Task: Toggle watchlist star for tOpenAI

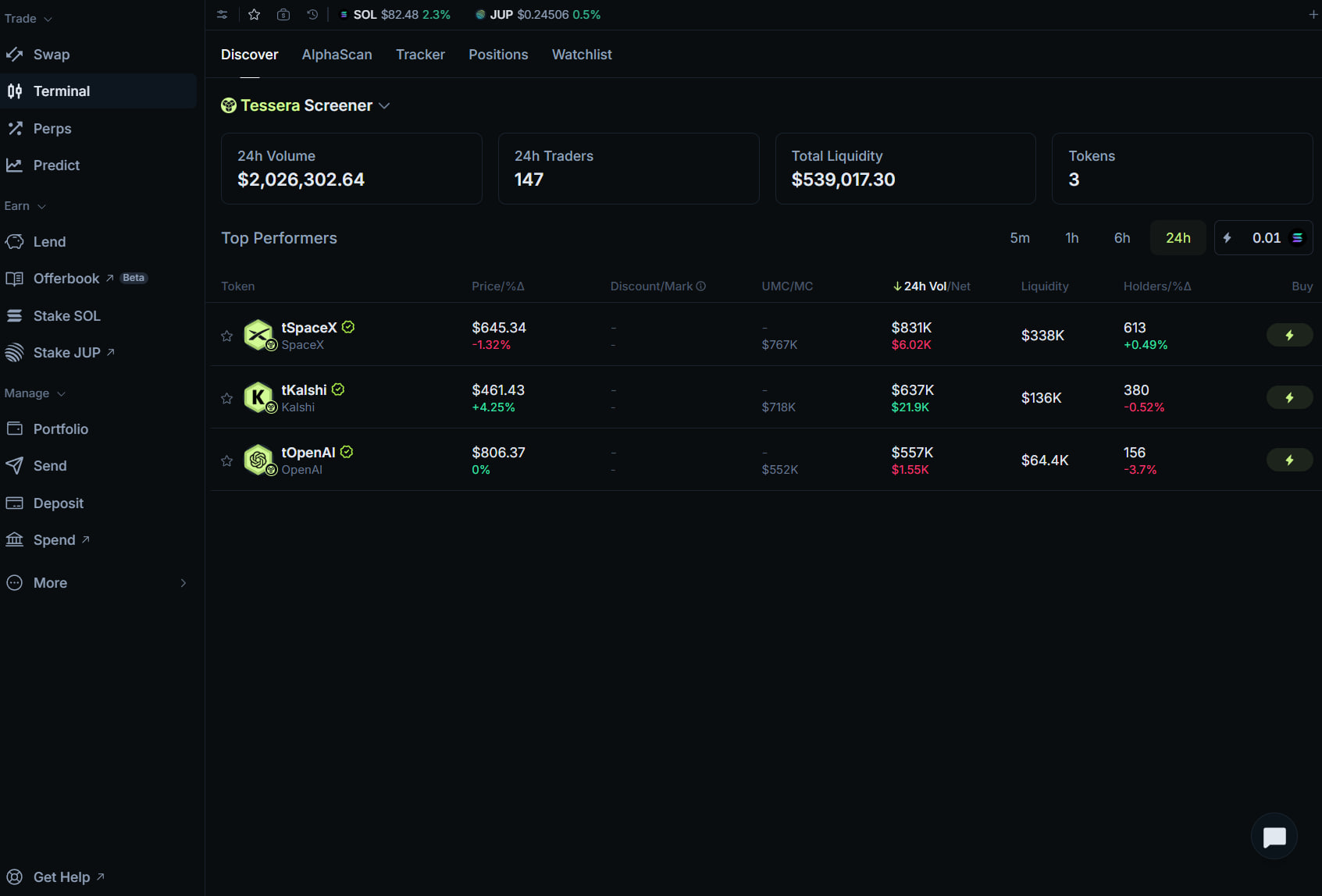Action: (227, 460)
